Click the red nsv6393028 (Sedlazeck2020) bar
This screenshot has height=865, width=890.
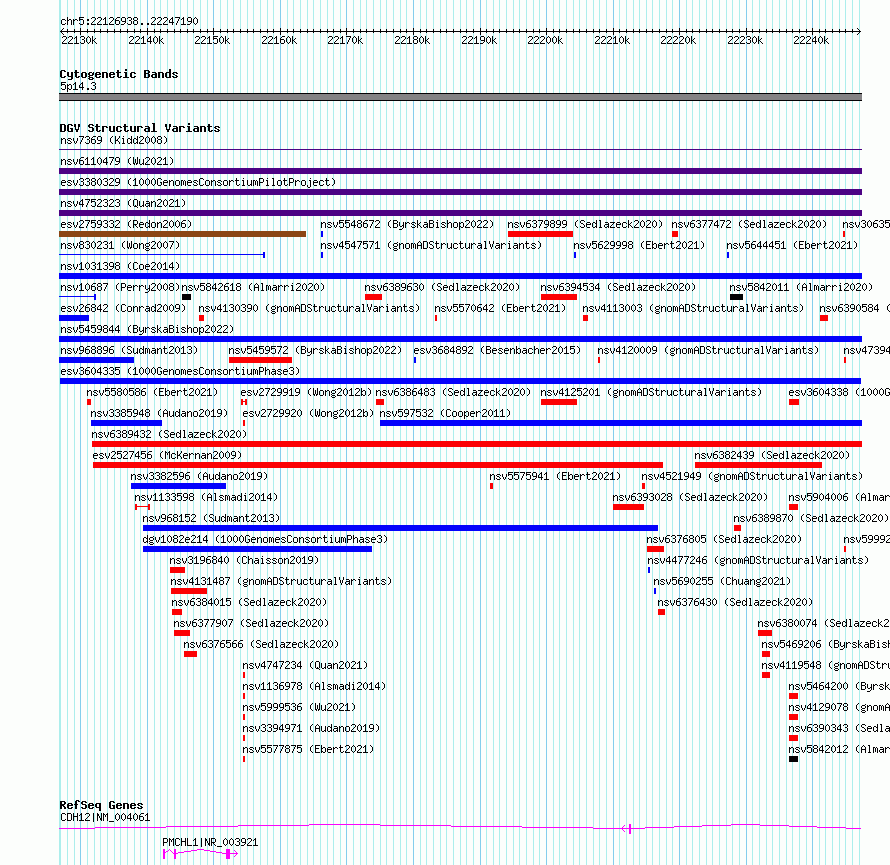(x=628, y=507)
